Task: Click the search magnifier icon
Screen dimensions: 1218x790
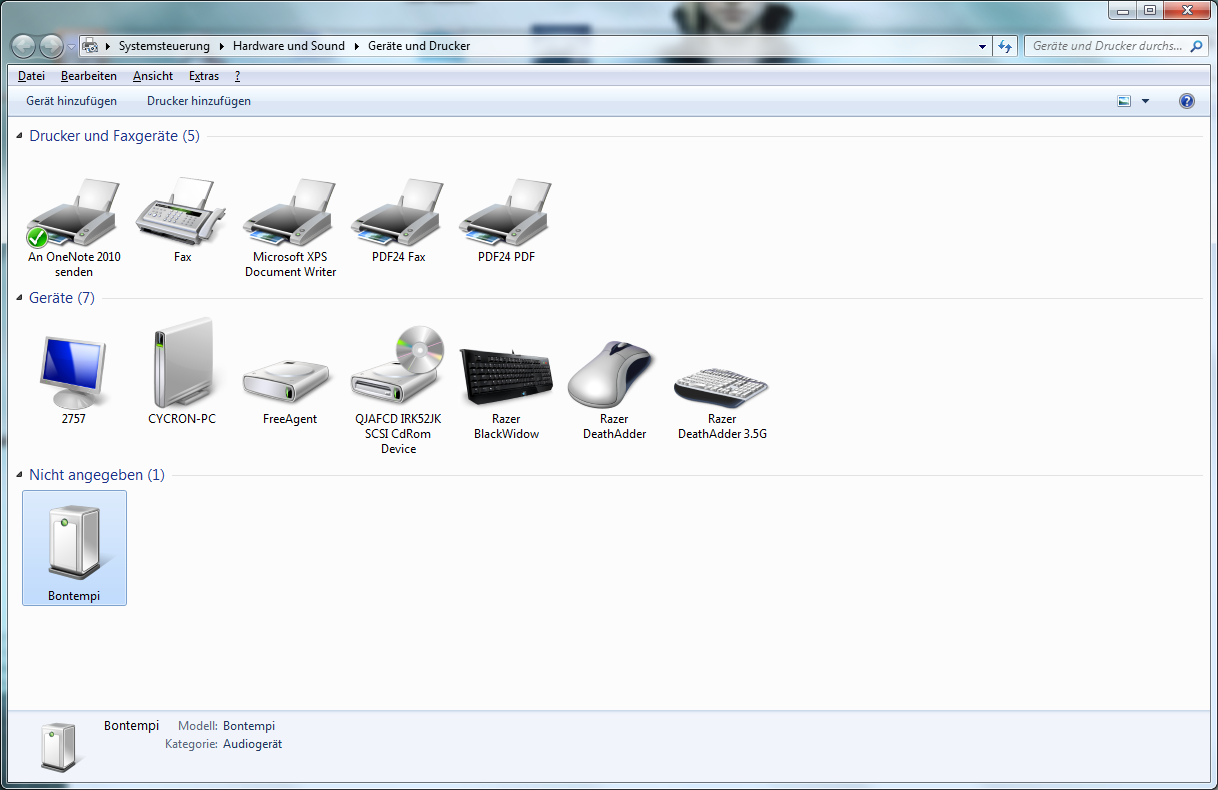Action: click(x=1198, y=46)
